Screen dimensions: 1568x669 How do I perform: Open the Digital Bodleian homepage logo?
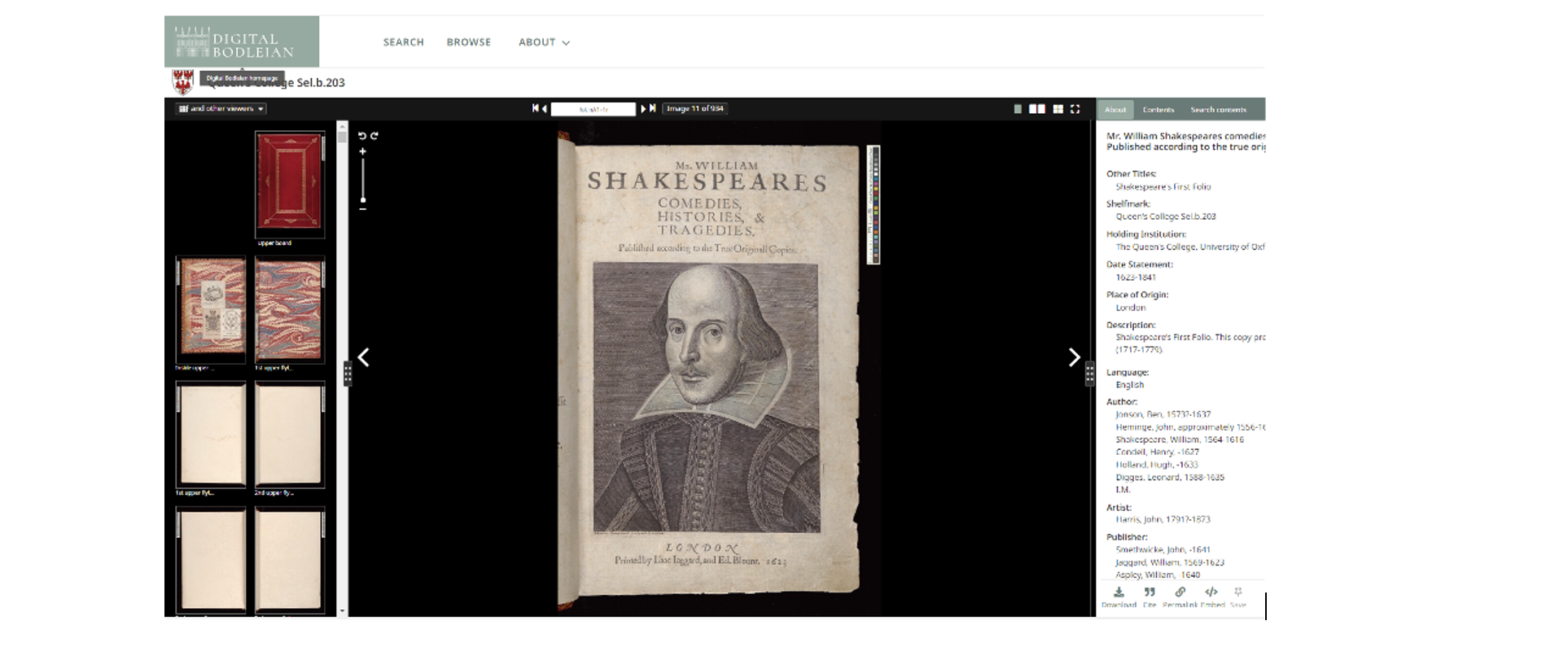click(242, 42)
